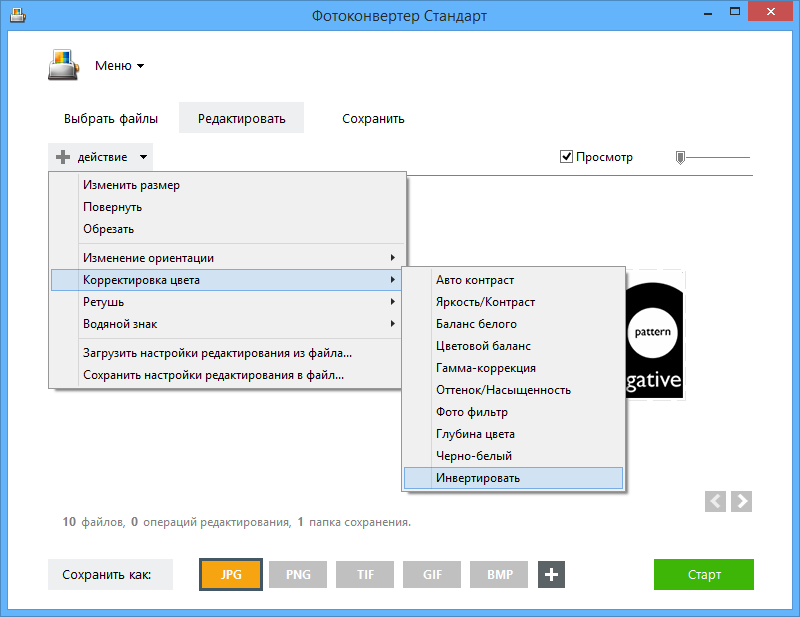This screenshot has height=617, width=800.
Task: Open the Меню dropdown
Action: point(119,66)
